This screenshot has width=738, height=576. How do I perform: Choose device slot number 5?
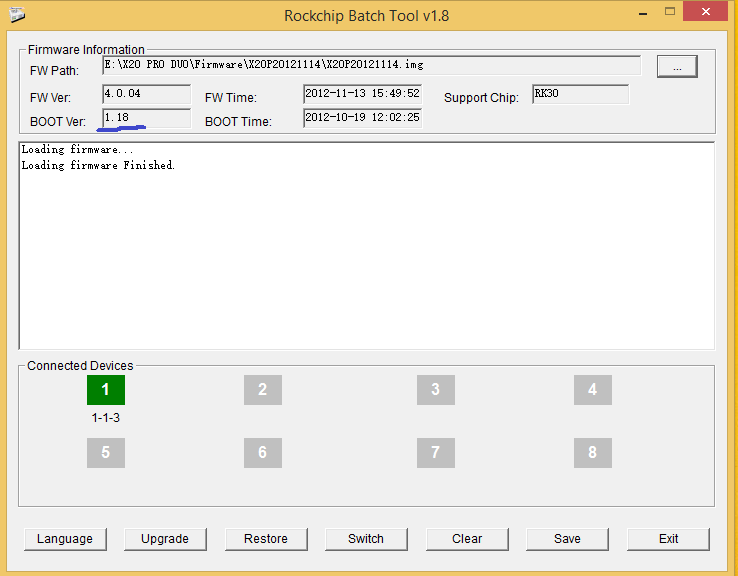click(105, 453)
